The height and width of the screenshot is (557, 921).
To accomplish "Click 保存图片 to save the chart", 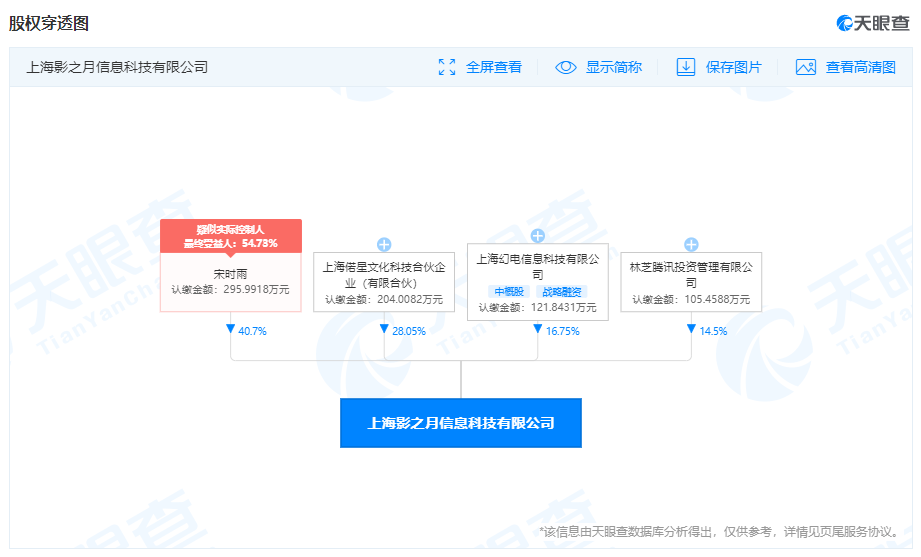I will pyautogui.click(x=734, y=67).
